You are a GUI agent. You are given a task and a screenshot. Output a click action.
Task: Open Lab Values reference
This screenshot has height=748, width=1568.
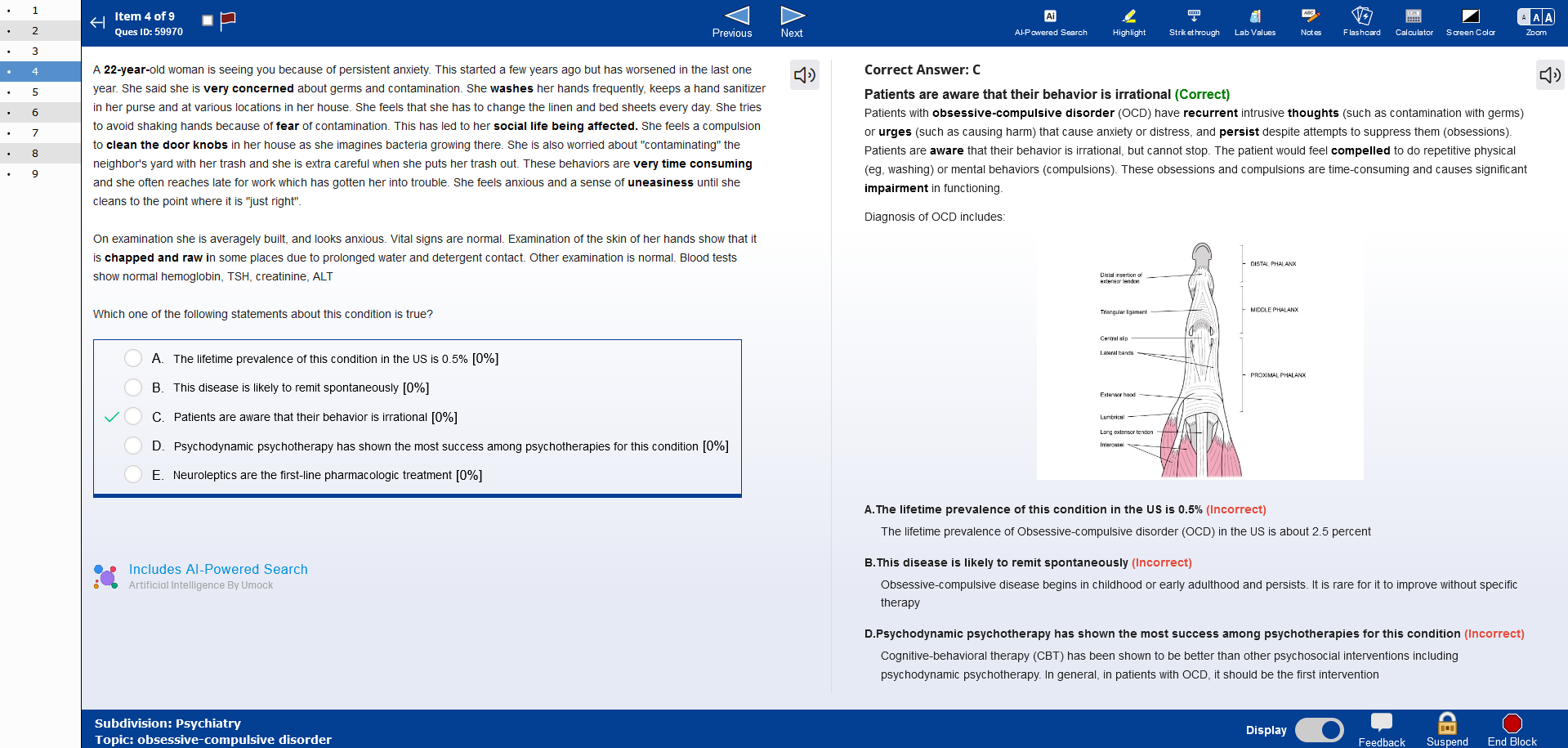[1255, 23]
